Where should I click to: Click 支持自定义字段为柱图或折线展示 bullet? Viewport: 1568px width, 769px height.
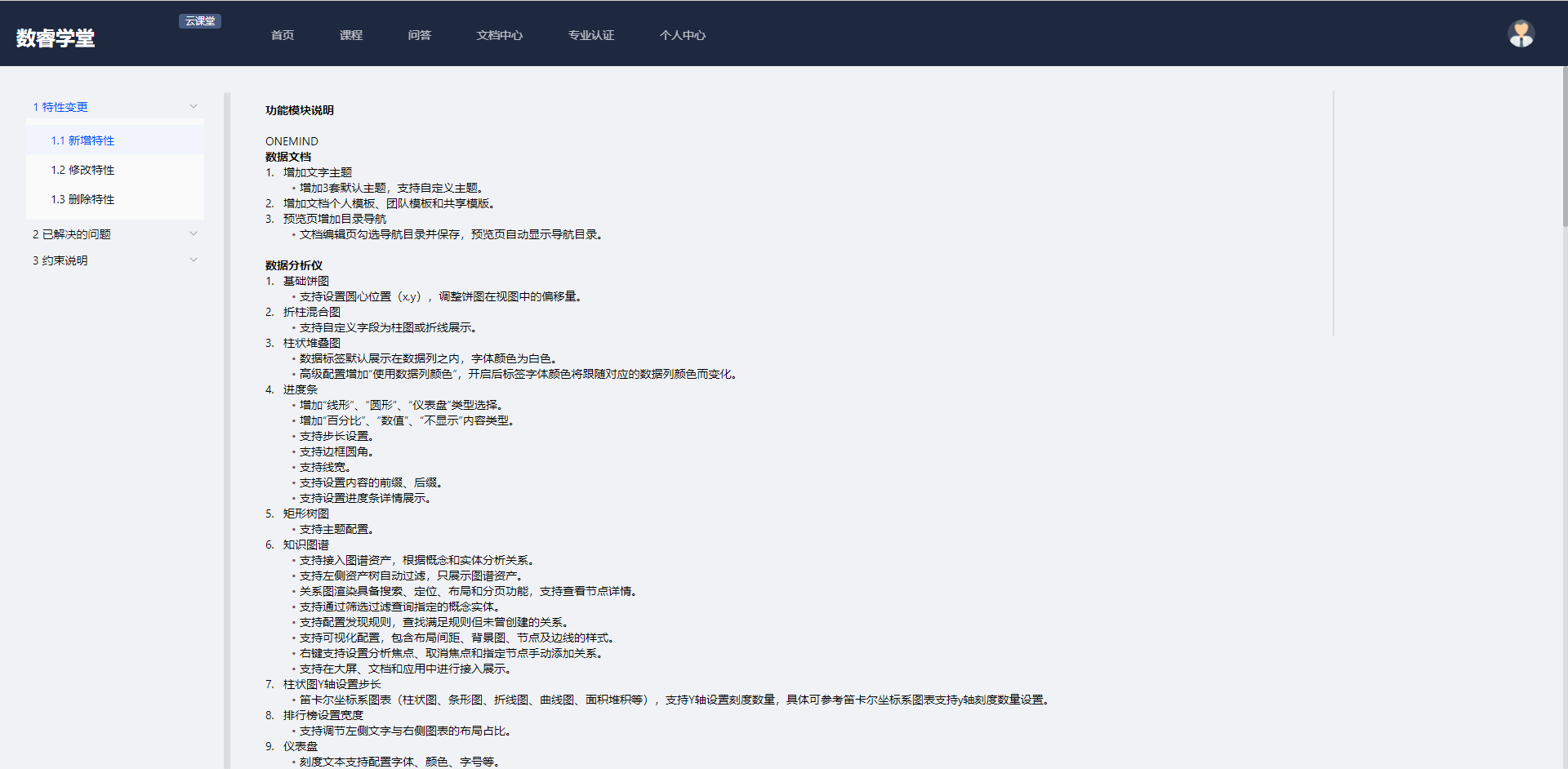pyautogui.click(x=388, y=327)
